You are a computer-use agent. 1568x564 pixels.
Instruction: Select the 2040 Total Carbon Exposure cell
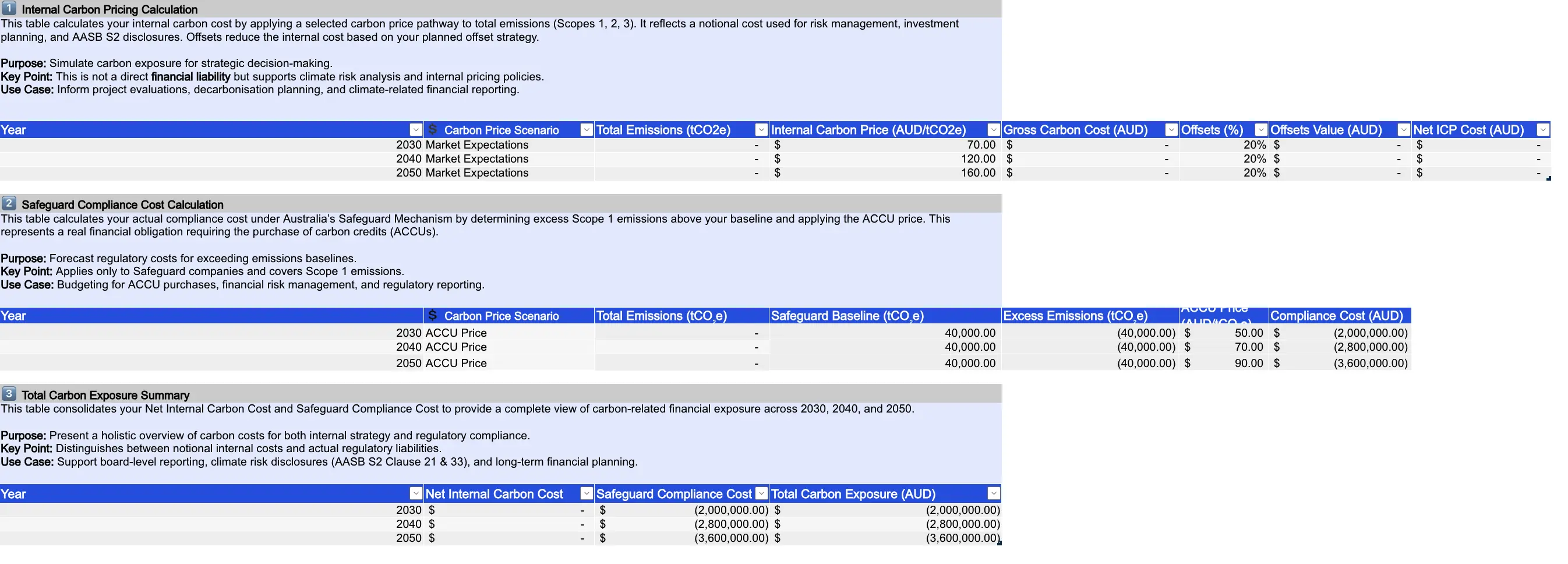click(885, 524)
